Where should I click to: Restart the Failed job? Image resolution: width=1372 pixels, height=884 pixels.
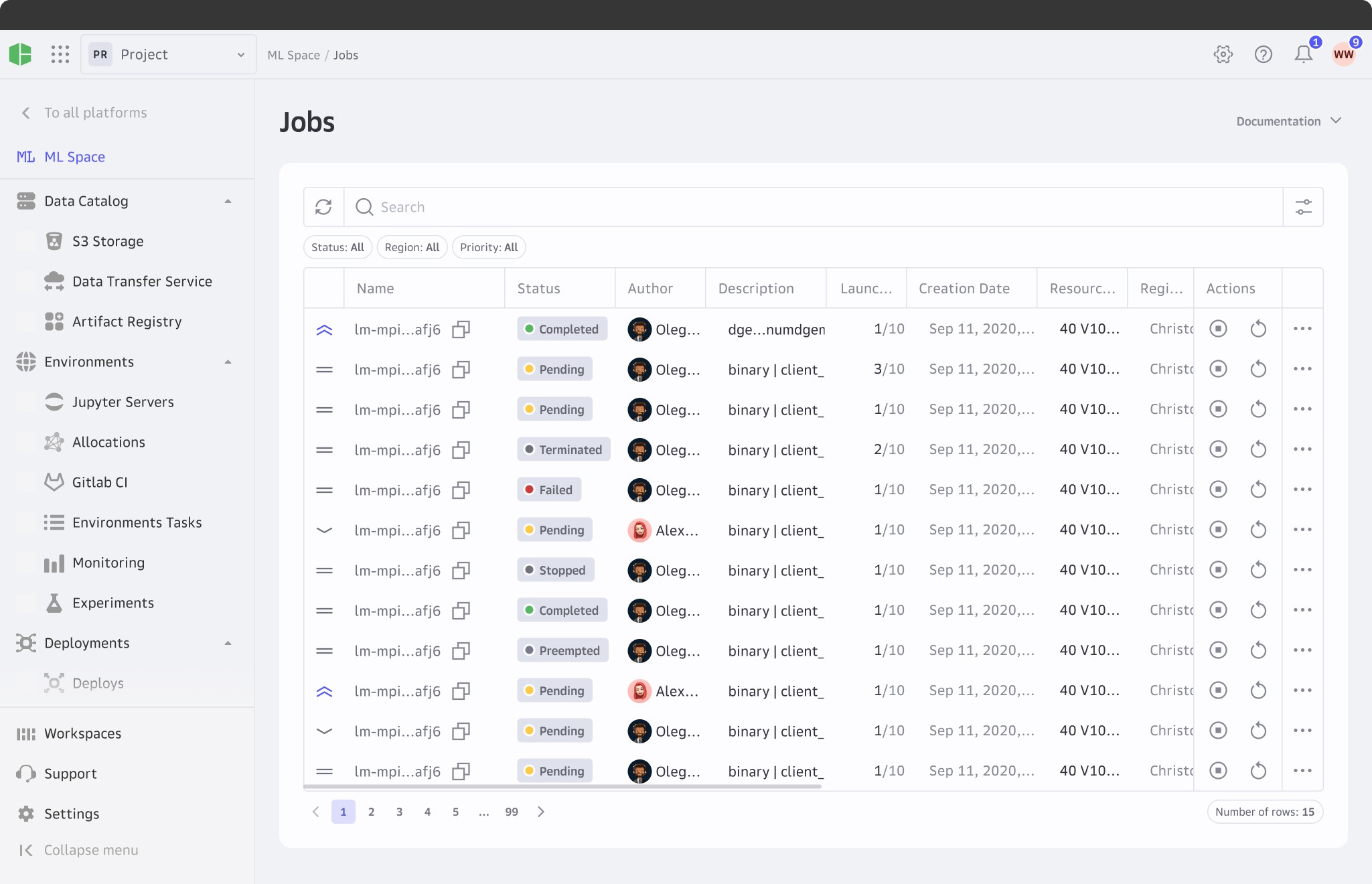1258,490
